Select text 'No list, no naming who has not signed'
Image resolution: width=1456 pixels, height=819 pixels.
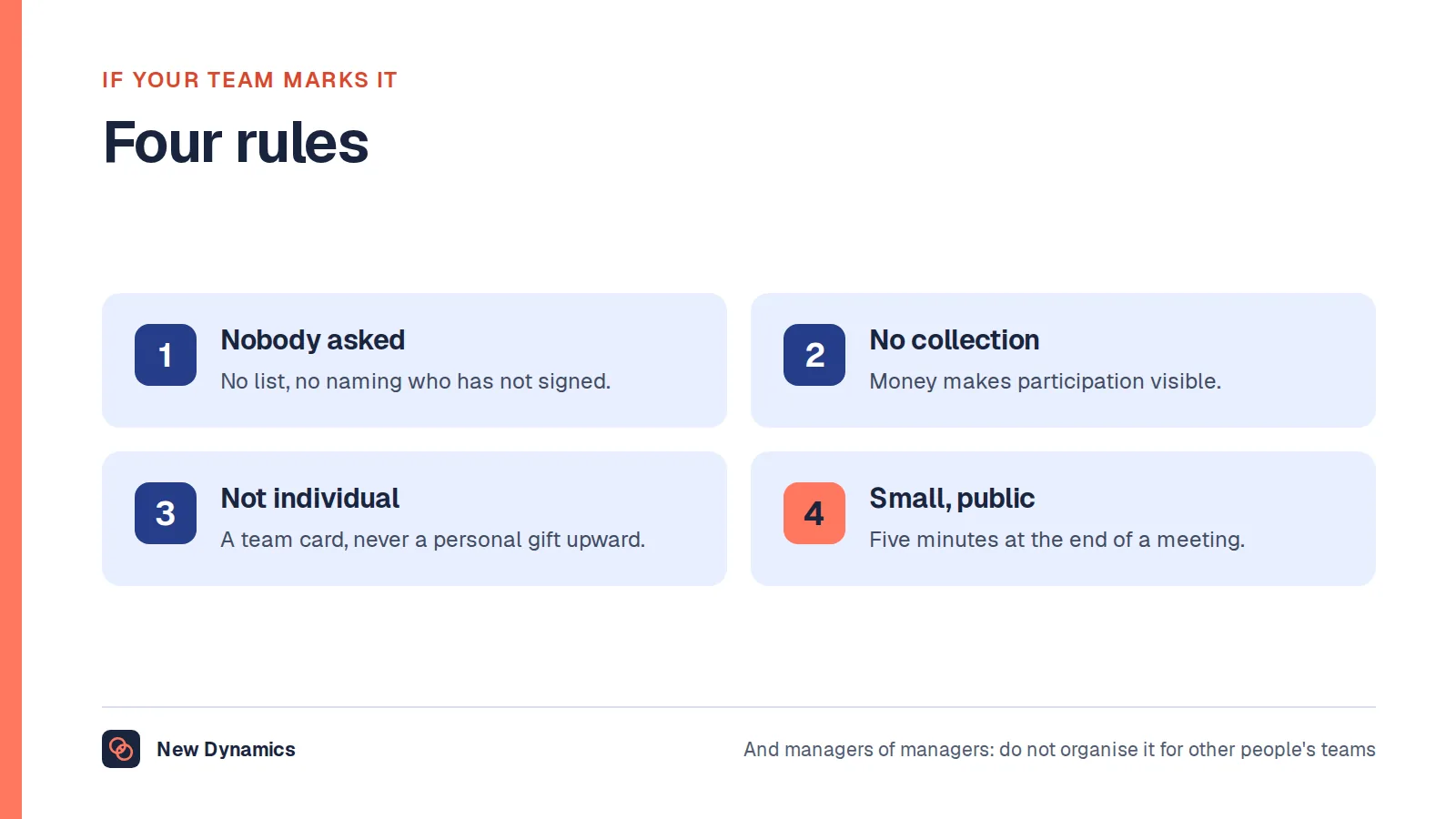[416, 381]
